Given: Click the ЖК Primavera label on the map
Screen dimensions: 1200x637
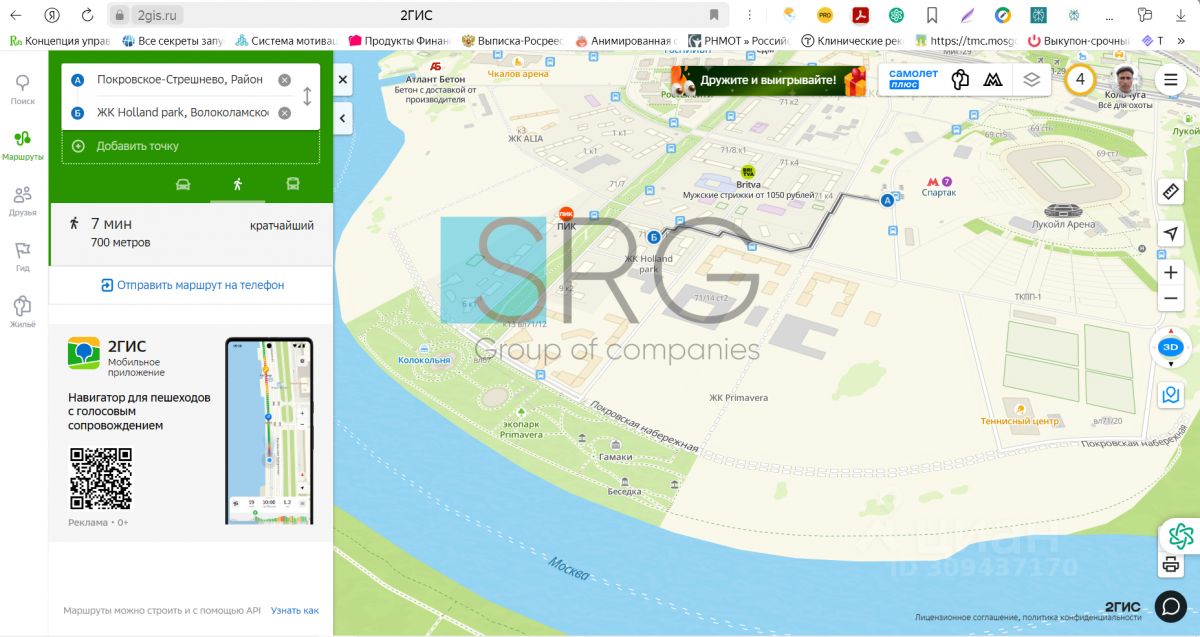Looking at the screenshot, I should point(738,398).
